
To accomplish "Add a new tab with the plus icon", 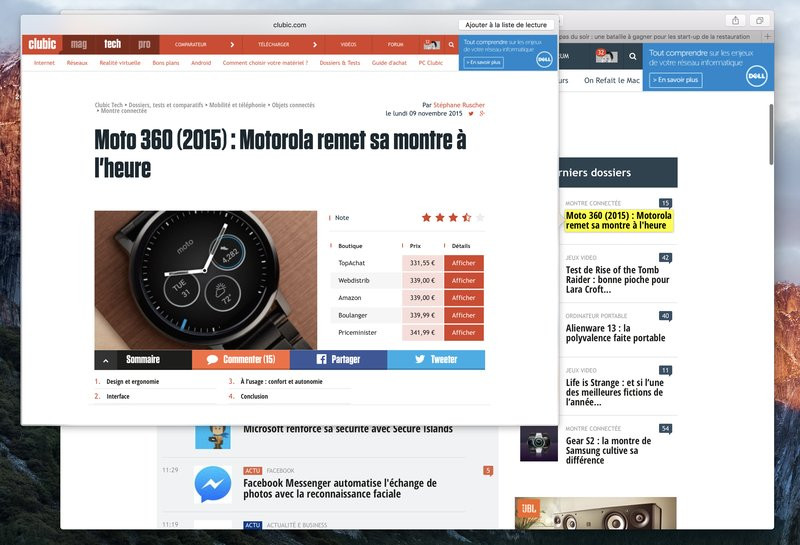I will point(767,36).
